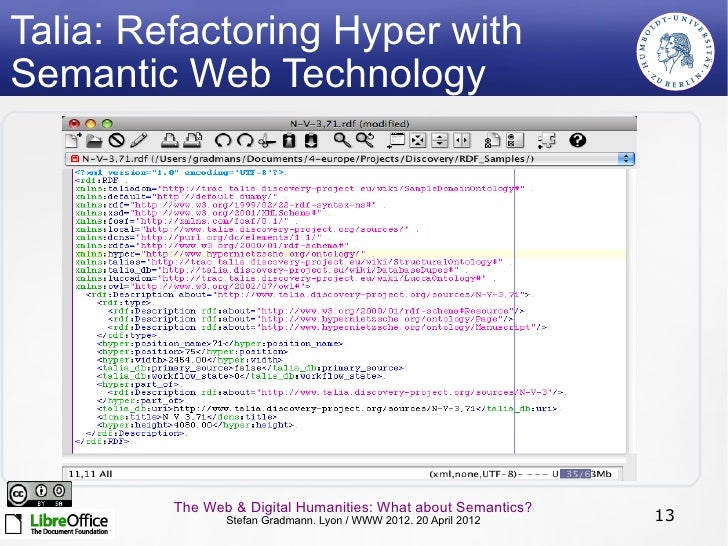Open search-and-replace magnifier with arrows
The height and width of the screenshot is (546, 728).
click(x=365, y=140)
